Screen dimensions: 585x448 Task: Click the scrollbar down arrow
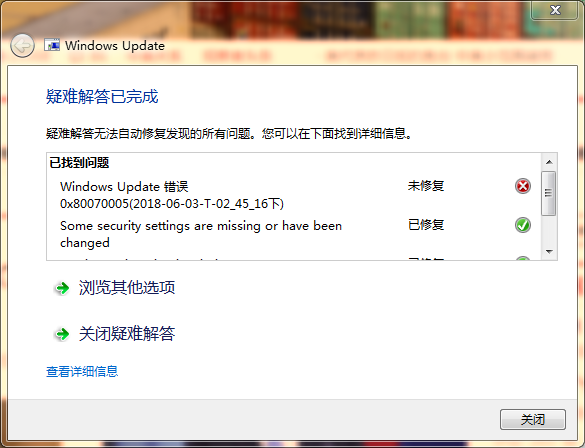(x=549, y=251)
